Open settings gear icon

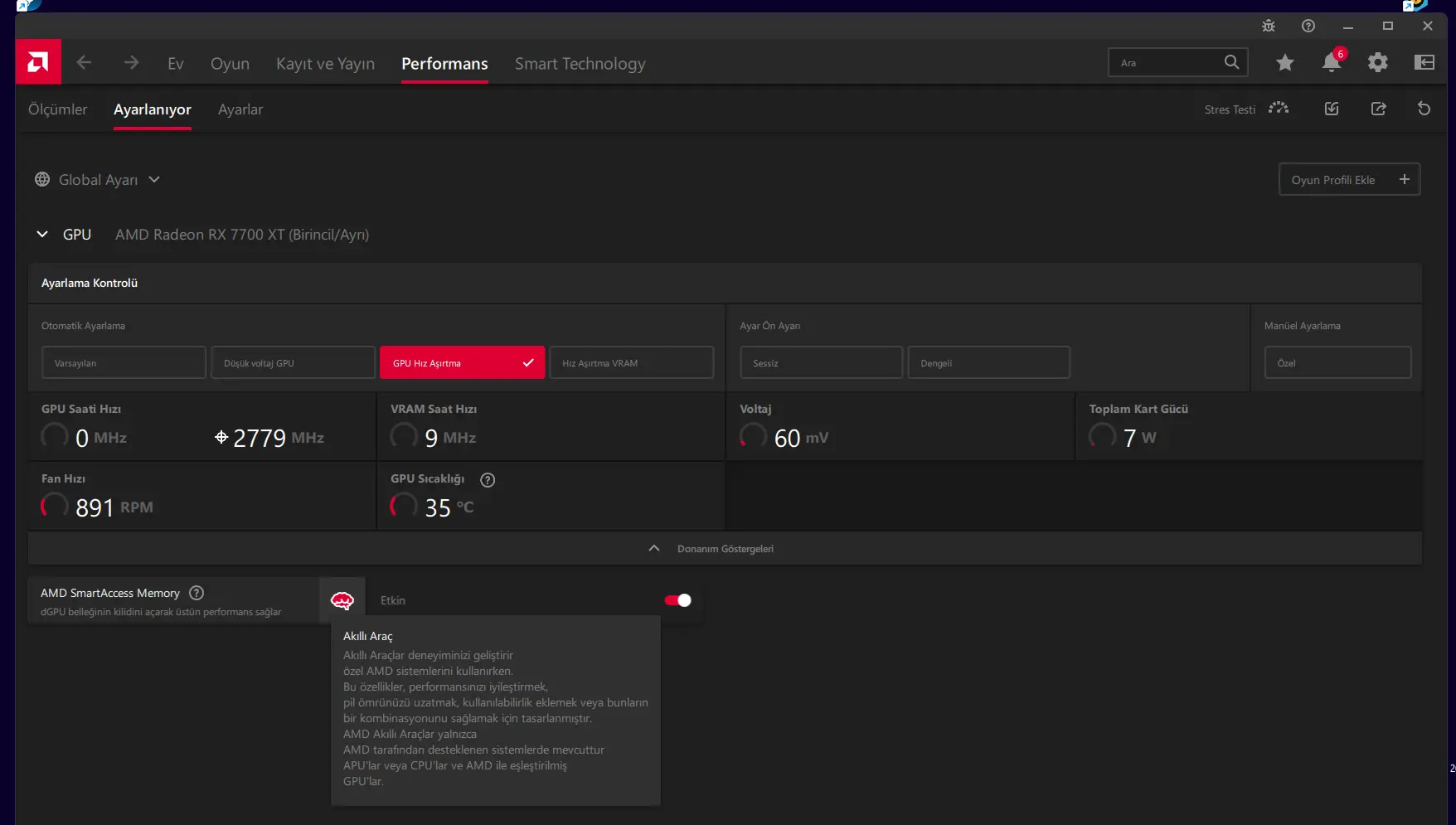click(x=1378, y=62)
